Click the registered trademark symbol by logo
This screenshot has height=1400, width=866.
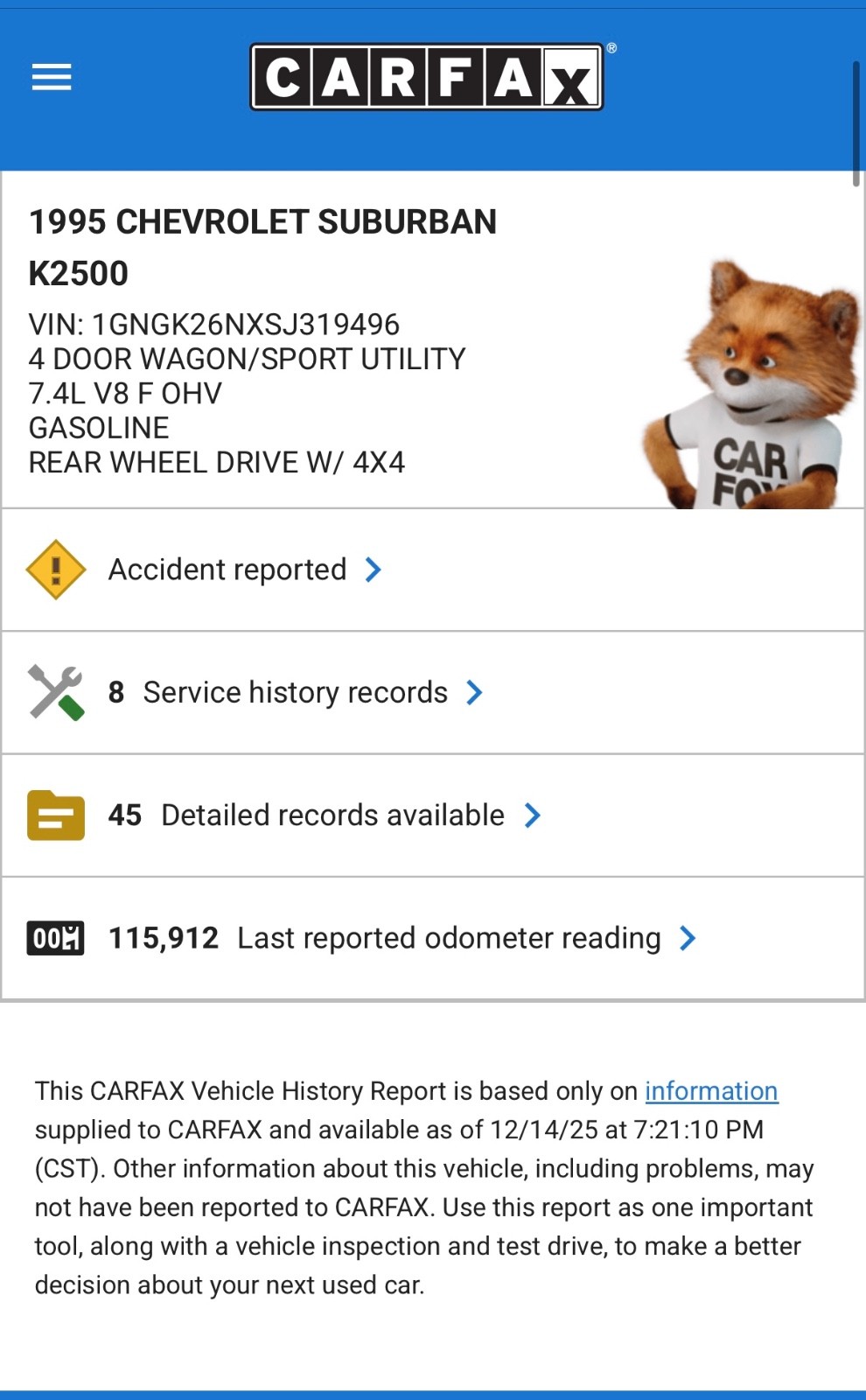tap(611, 48)
